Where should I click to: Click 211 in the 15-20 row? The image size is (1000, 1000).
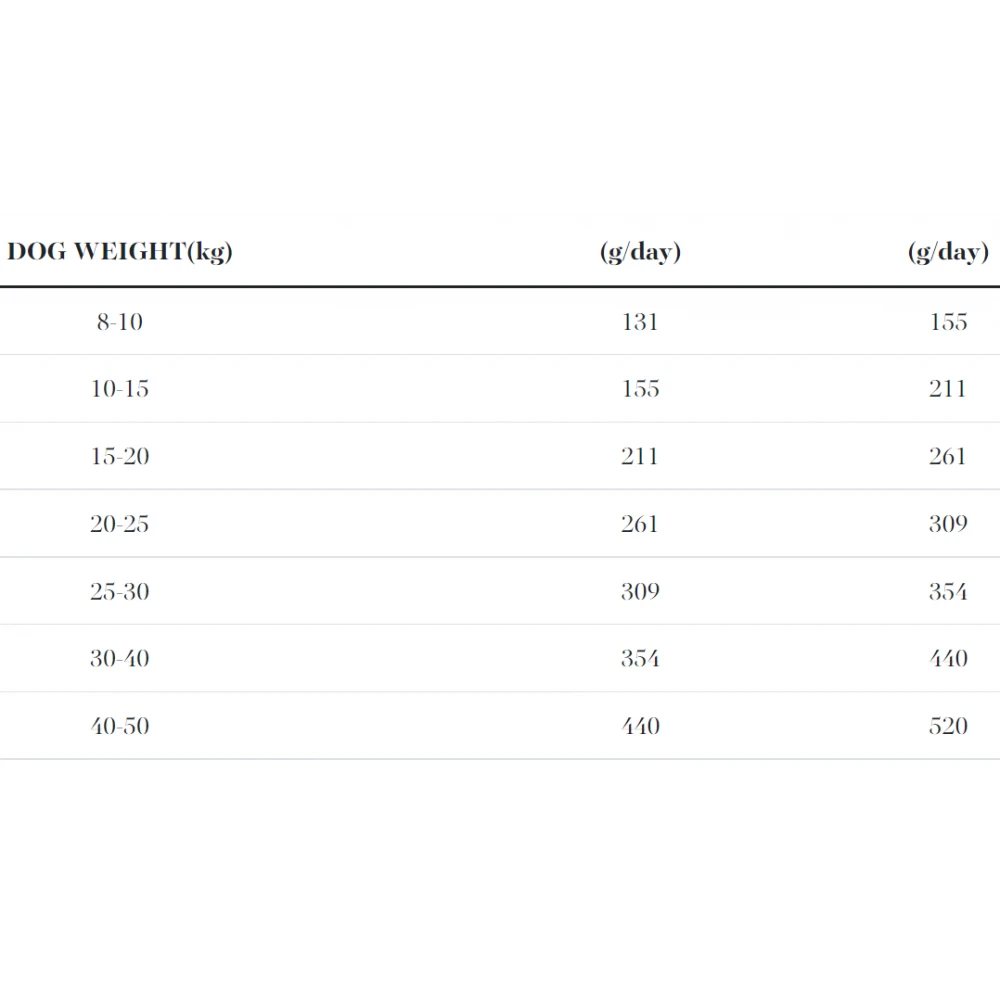[x=640, y=457]
